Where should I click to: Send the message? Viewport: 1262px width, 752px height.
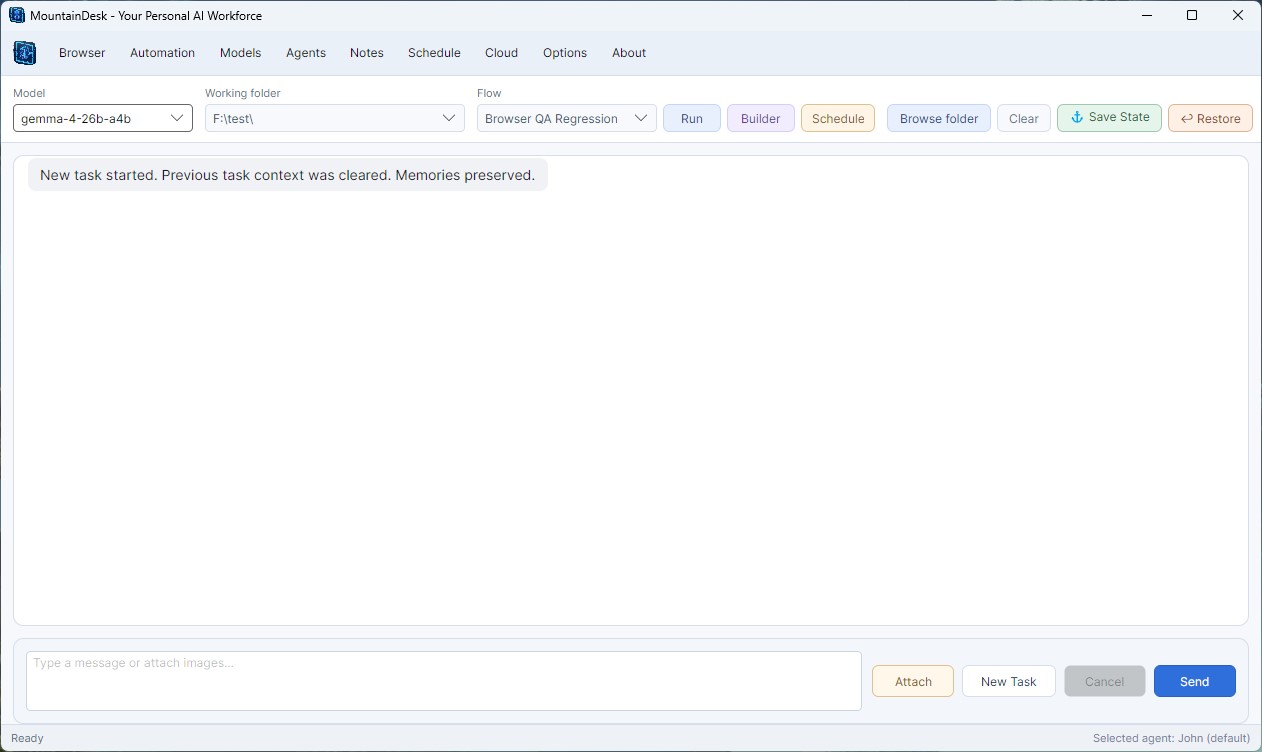(x=1195, y=681)
